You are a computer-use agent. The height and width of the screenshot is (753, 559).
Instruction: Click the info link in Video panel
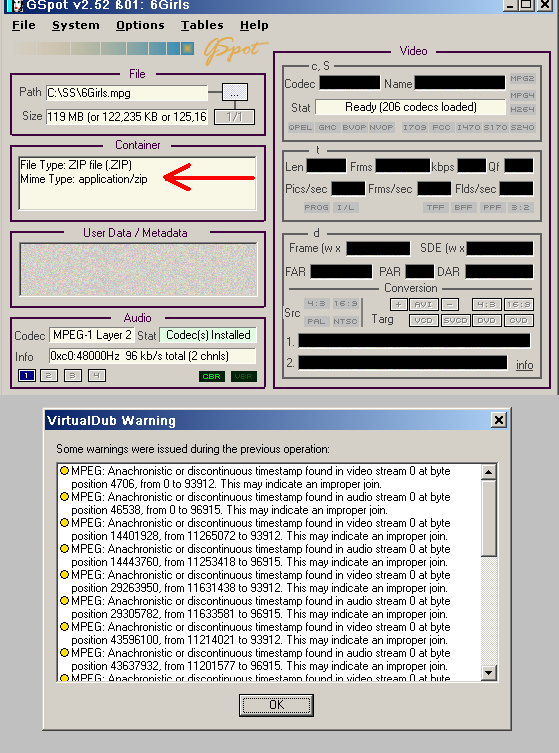[524, 365]
